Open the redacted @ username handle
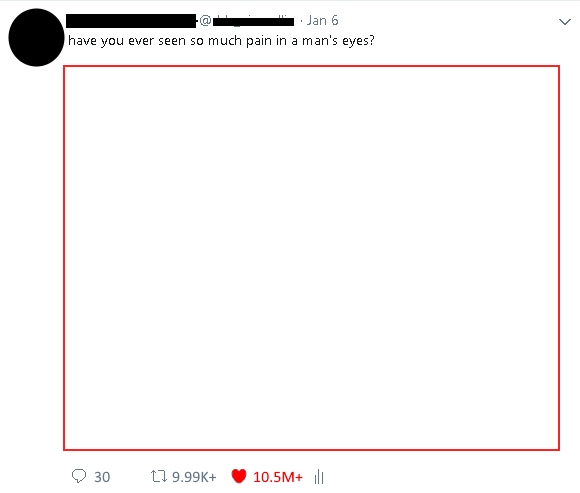 pos(247,21)
